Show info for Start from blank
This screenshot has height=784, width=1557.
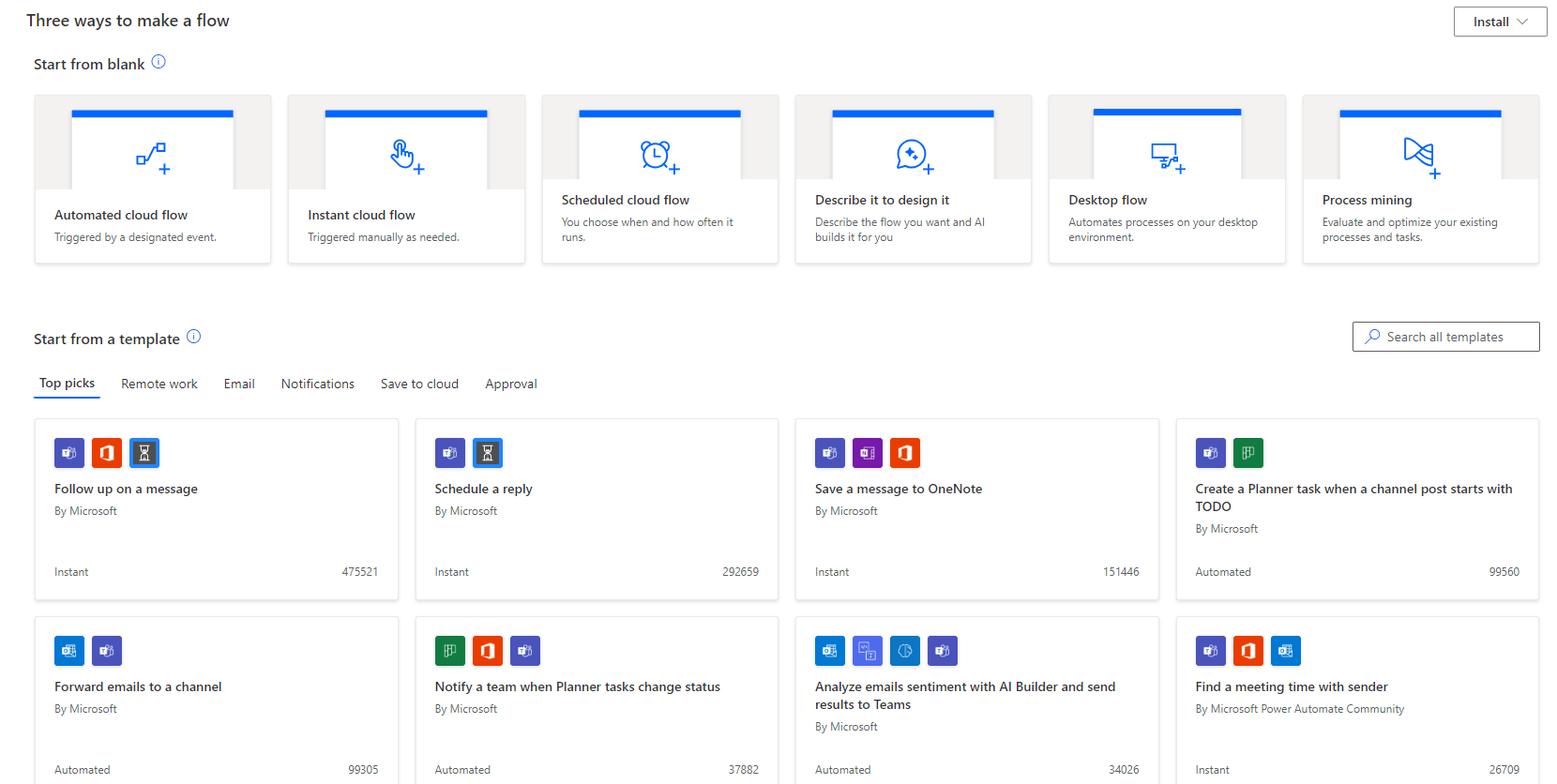tap(159, 62)
